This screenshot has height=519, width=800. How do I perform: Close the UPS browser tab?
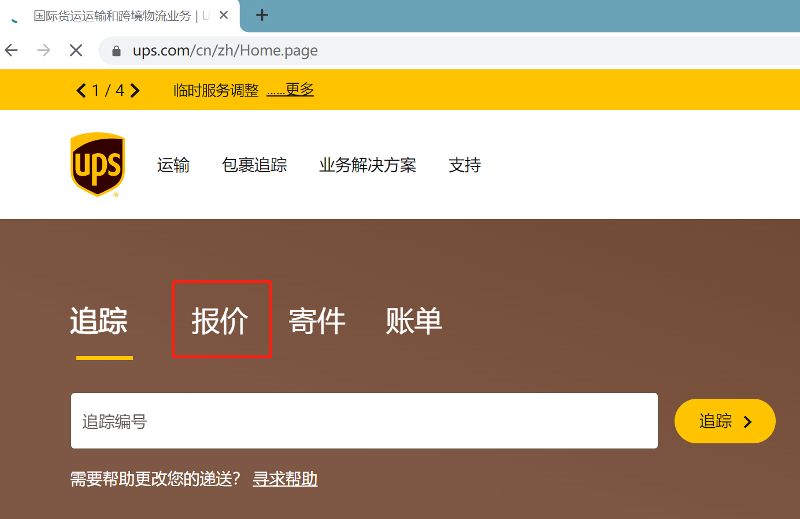click(223, 15)
